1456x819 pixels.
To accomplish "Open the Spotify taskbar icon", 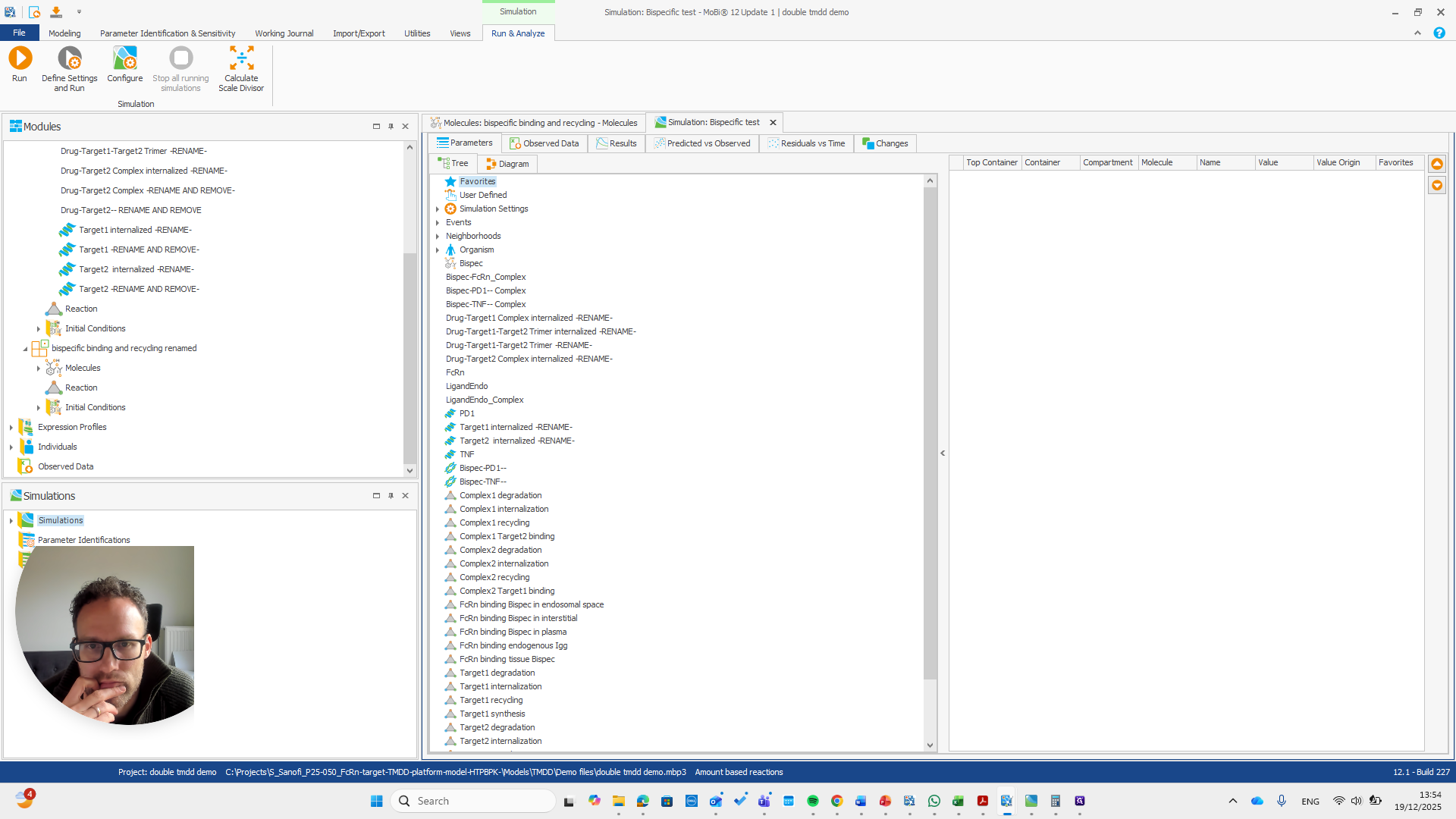I will point(813,801).
